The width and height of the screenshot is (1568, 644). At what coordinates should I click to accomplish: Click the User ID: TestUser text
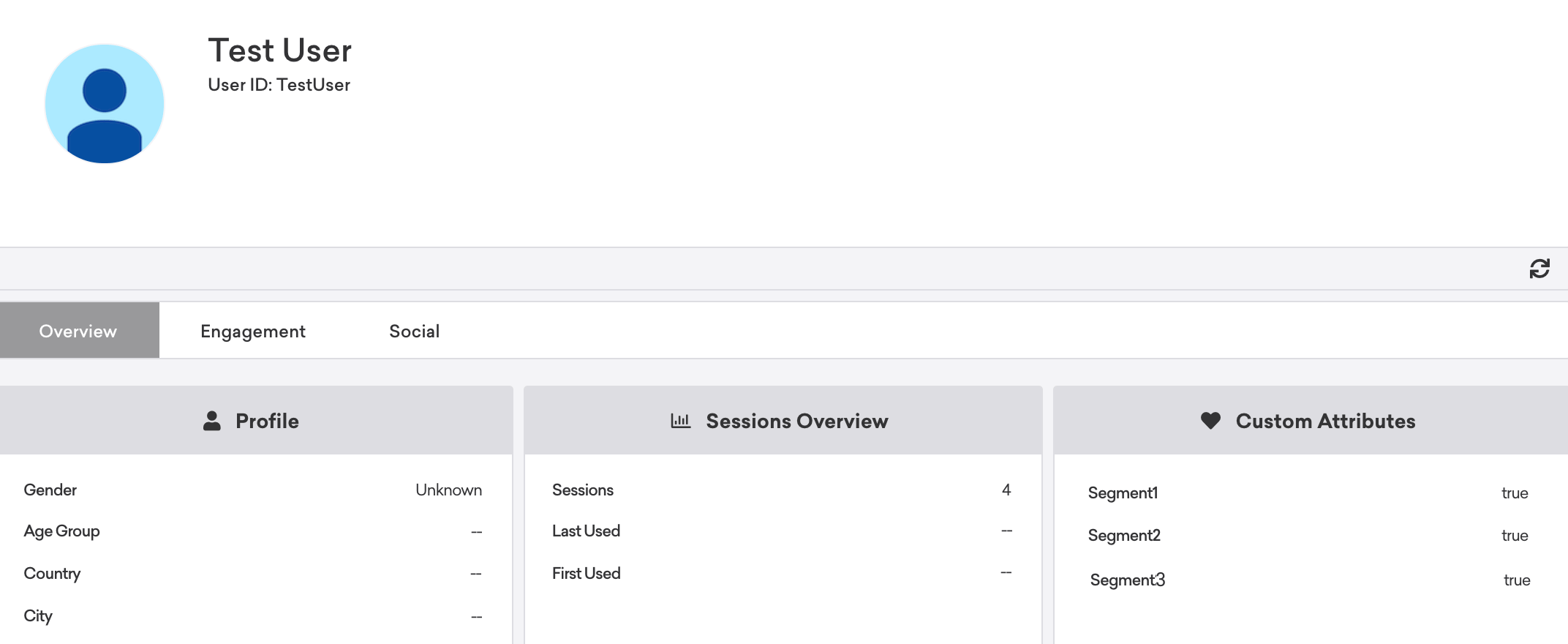coord(279,85)
